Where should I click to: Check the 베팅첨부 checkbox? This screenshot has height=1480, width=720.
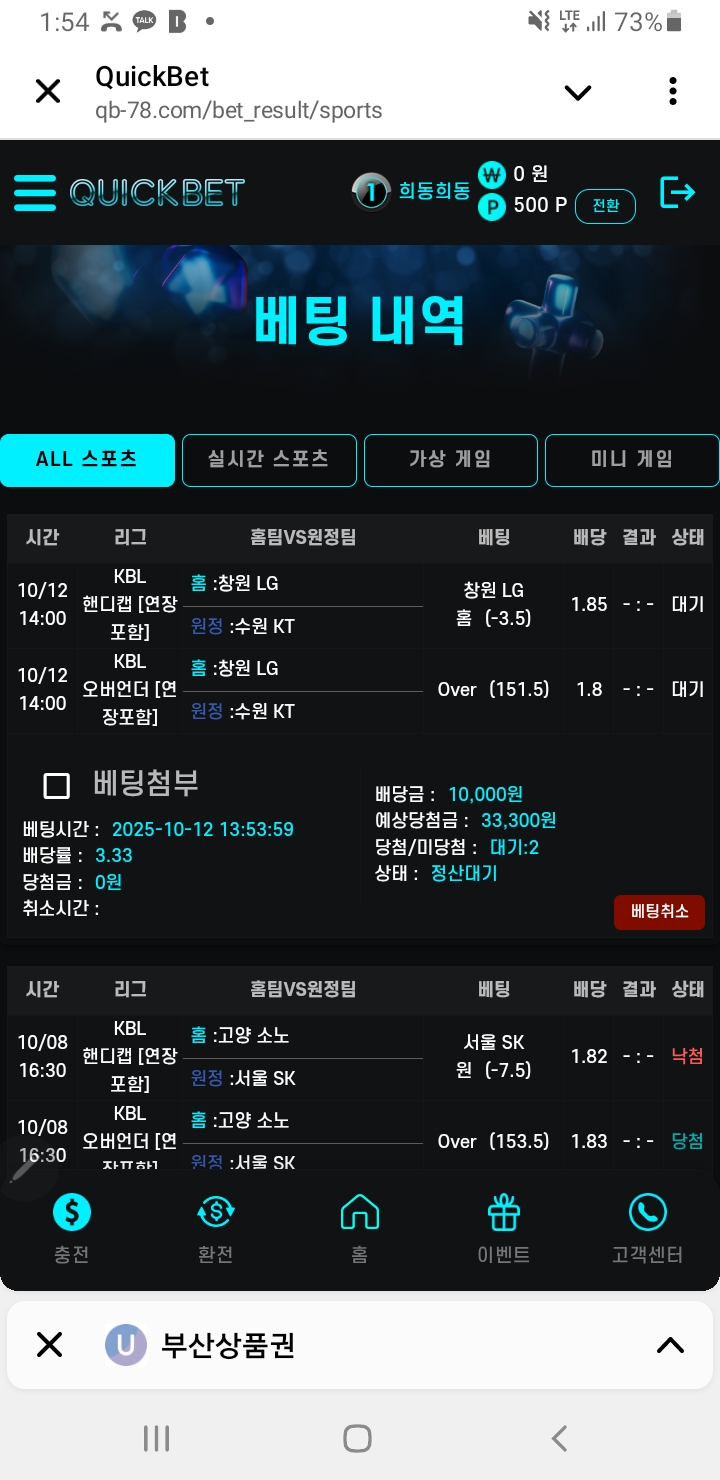click(57, 786)
